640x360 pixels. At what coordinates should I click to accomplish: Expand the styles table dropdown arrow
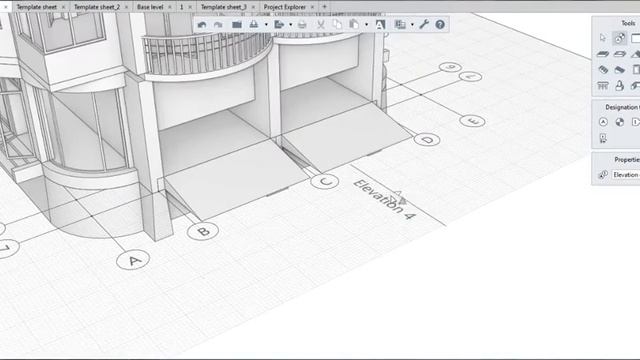(412, 25)
